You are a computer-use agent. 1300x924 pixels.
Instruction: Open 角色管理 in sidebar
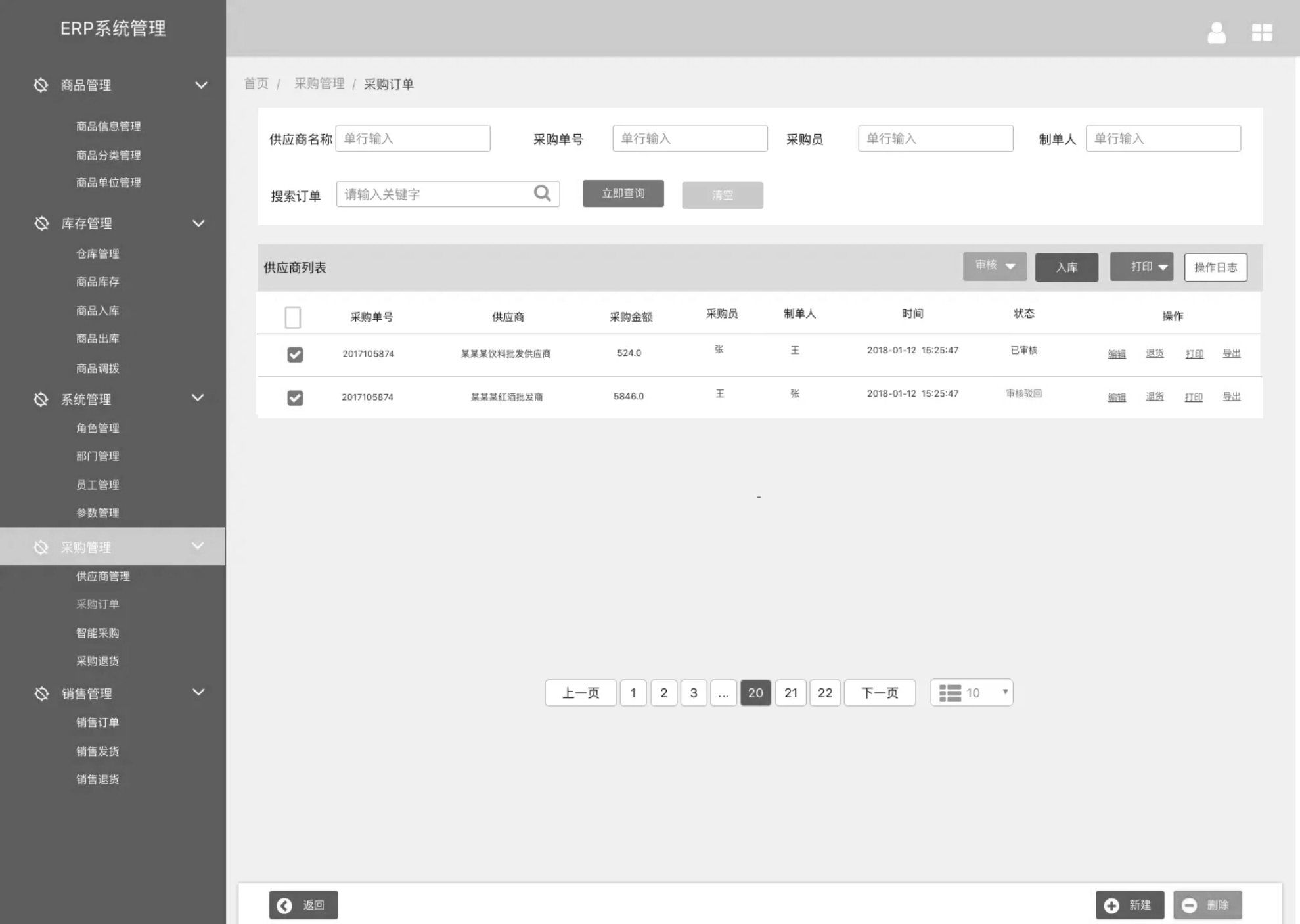[97, 428]
